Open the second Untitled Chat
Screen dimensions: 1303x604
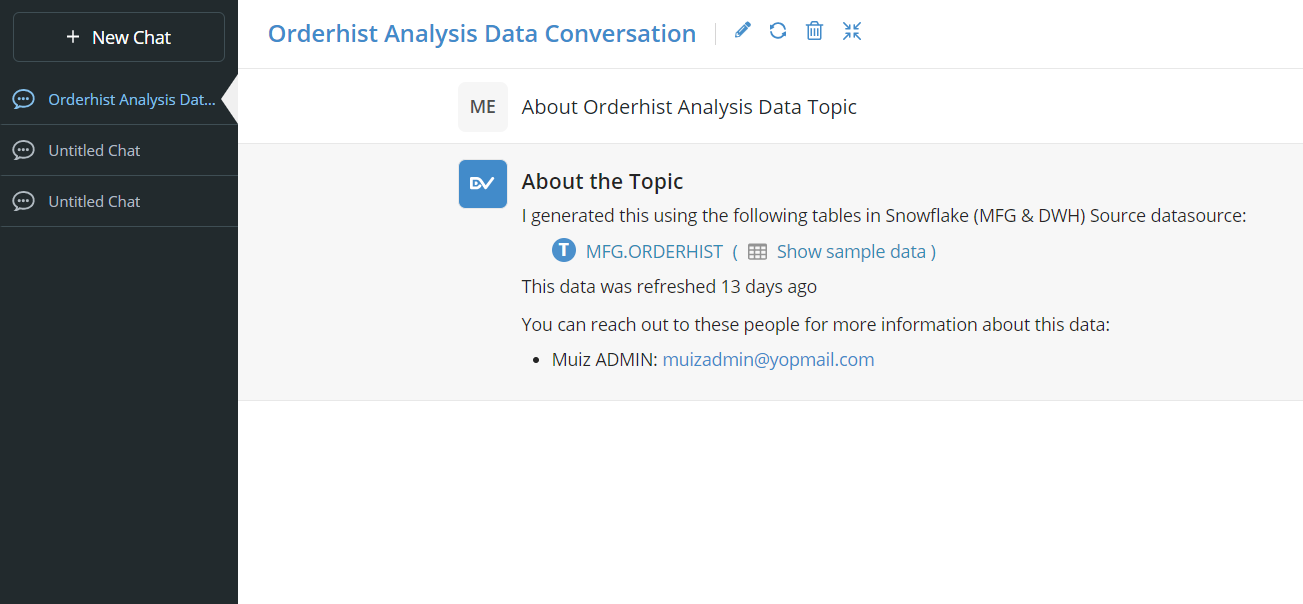(119, 202)
